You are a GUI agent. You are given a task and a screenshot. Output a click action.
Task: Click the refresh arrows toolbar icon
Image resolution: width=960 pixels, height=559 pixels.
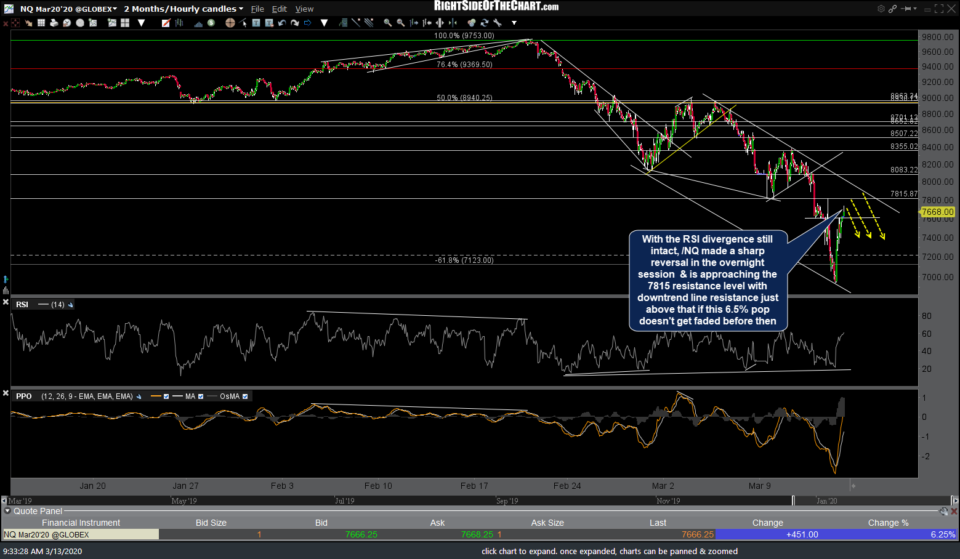tap(485, 23)
